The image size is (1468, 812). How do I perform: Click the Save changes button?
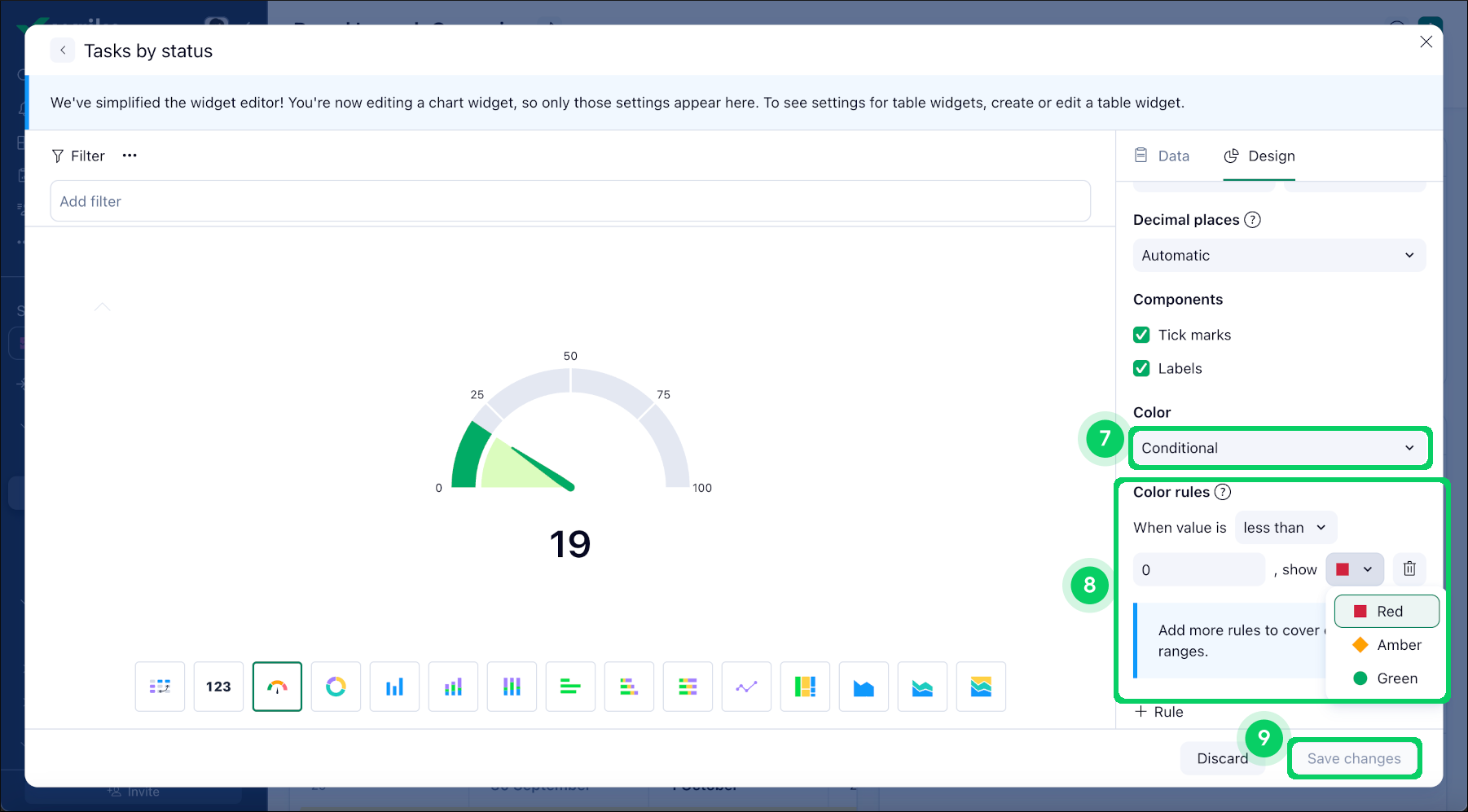(1354, 758)
